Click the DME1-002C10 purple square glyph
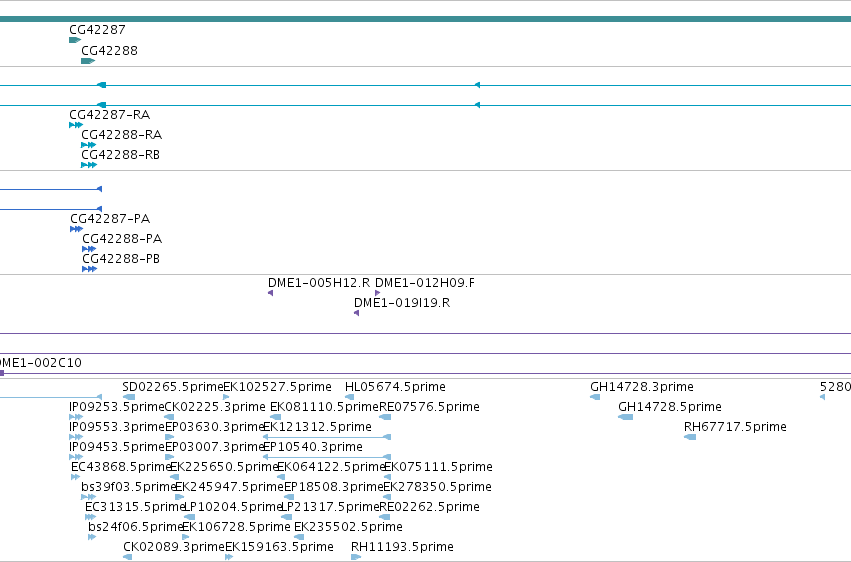 tap(2, 373)
